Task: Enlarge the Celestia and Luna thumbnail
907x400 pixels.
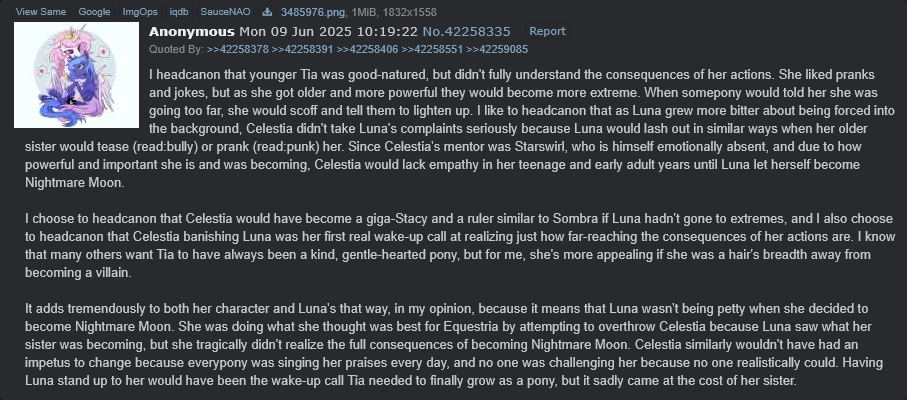Action: pos(76,75)
